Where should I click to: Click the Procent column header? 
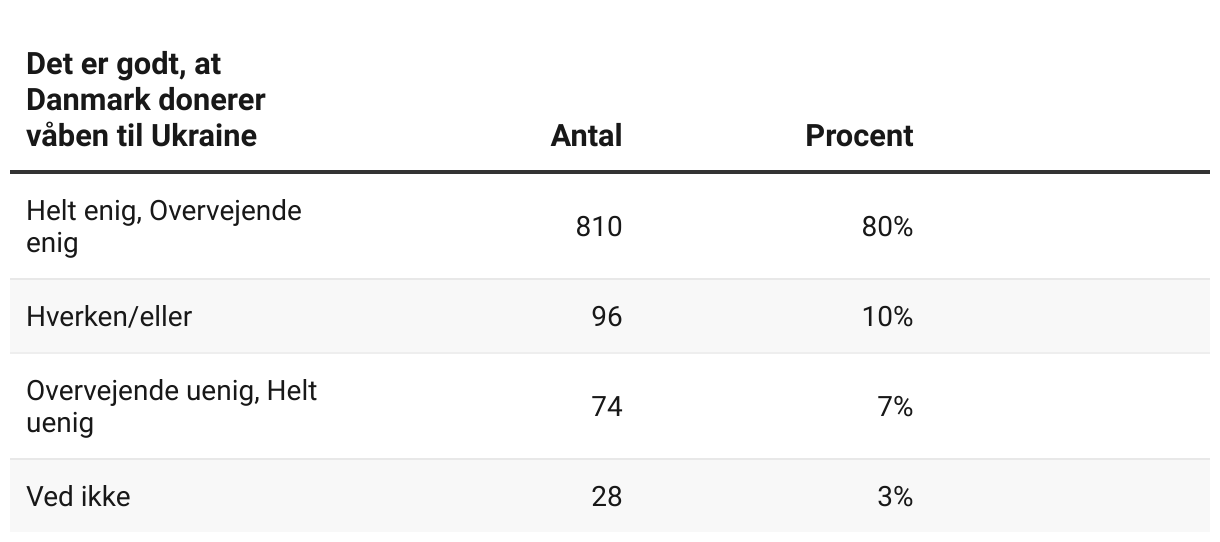click(x=859, y=136)
